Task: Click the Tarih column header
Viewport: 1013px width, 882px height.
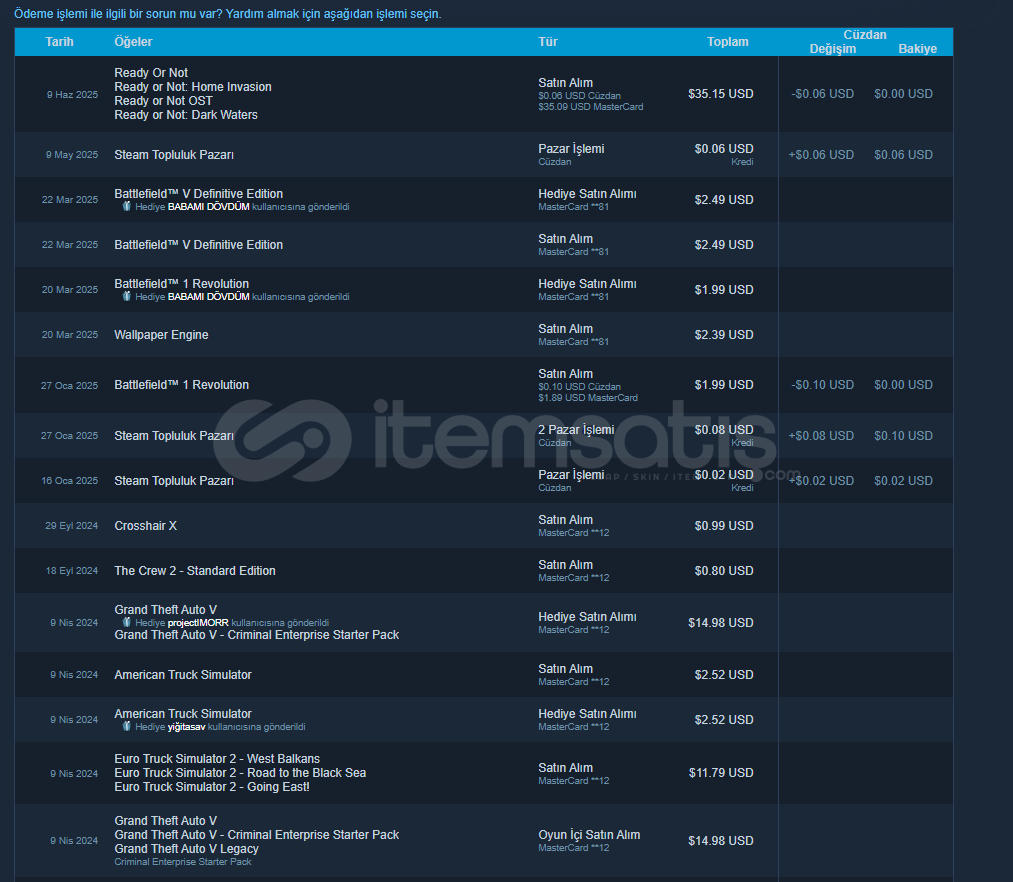Action: [59, 42]
